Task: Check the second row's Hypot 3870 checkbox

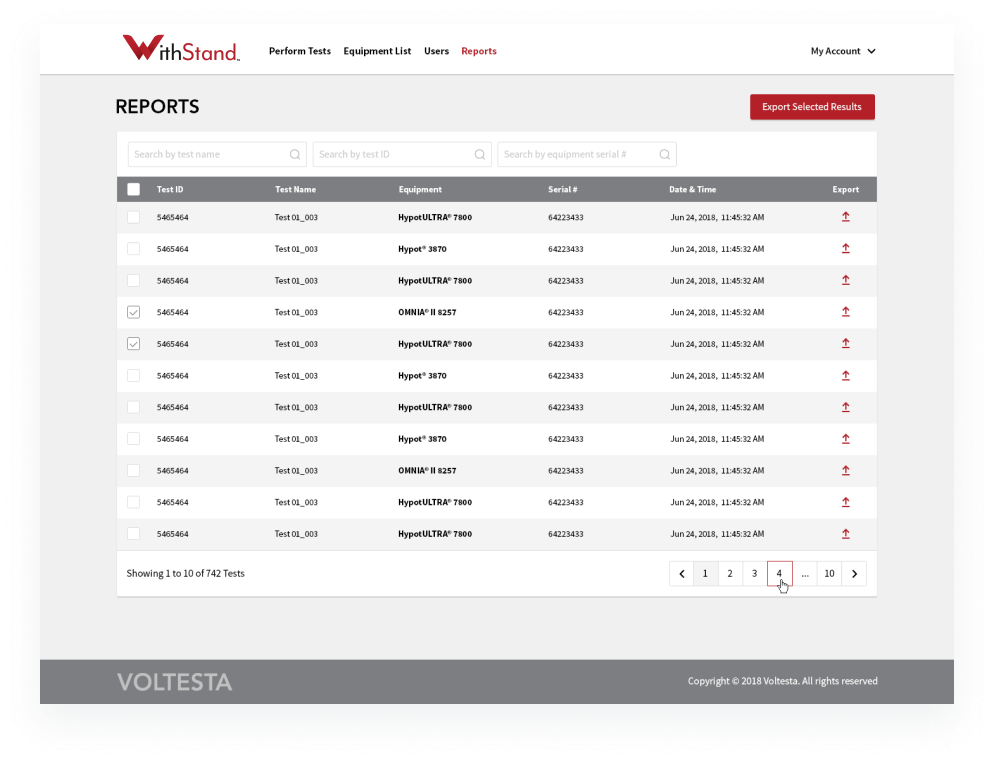Action: coord(133,248)
